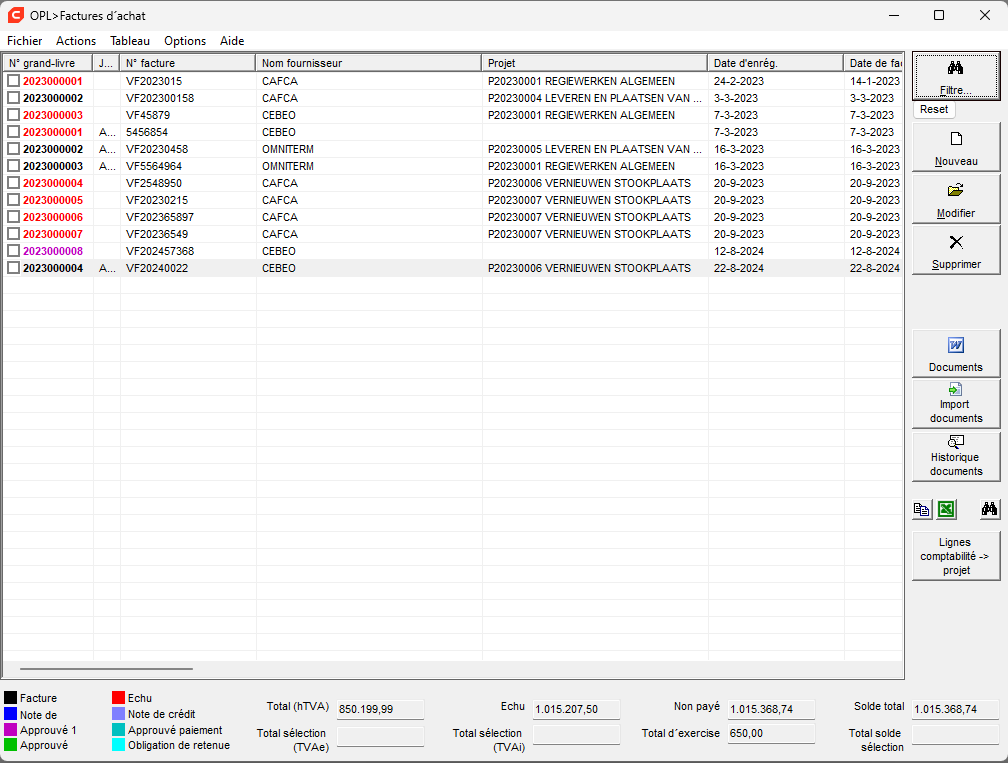This screenshot has width=1008, height=763.
Task: Sort by Date d'enrég. column header
Action: [776, 63]
